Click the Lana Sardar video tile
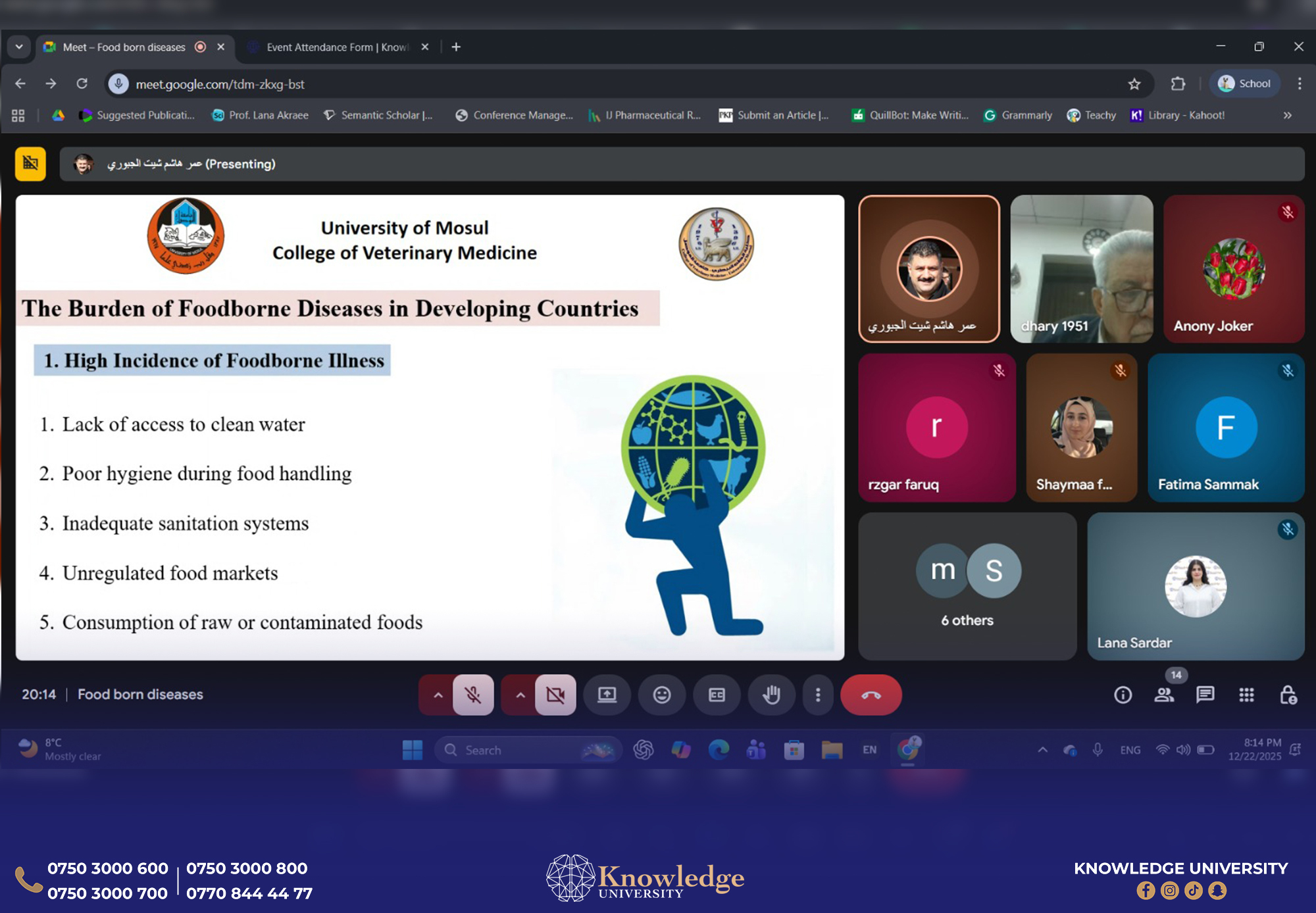The width and height of the screenshot is (1316, 913). 1195,586
